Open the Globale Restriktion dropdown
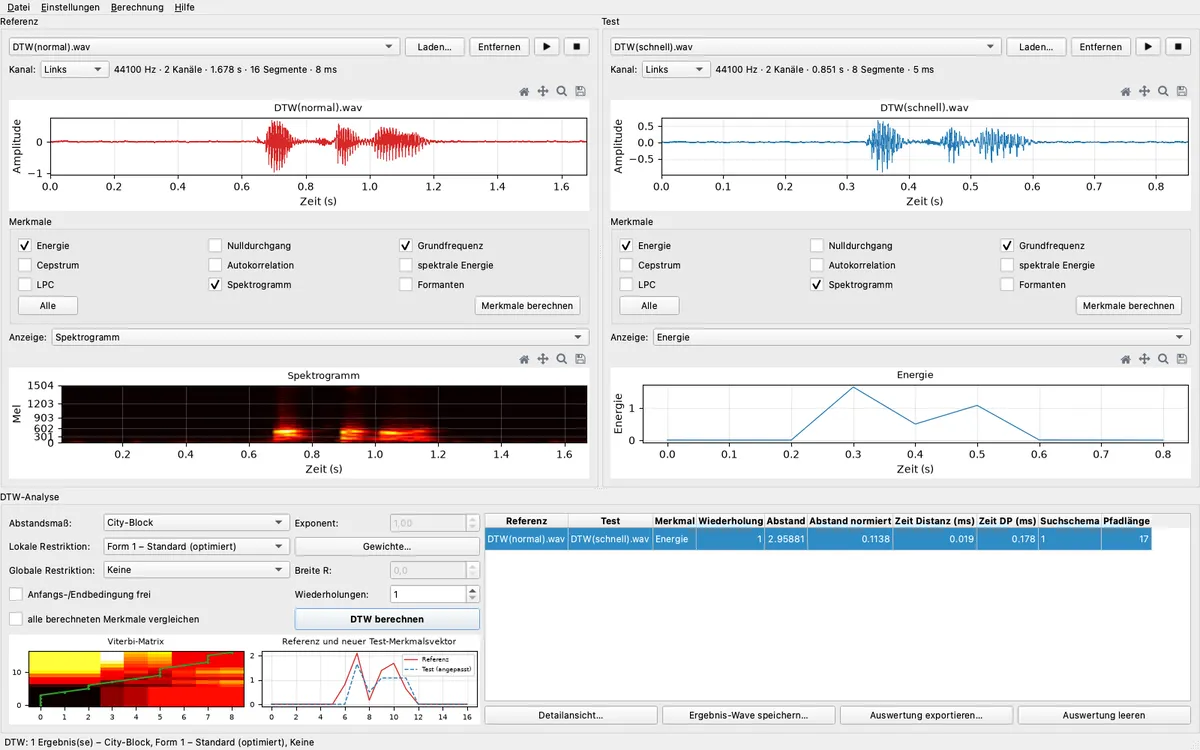The height and width of the screenshot is (750, 1200). (196, 570)
